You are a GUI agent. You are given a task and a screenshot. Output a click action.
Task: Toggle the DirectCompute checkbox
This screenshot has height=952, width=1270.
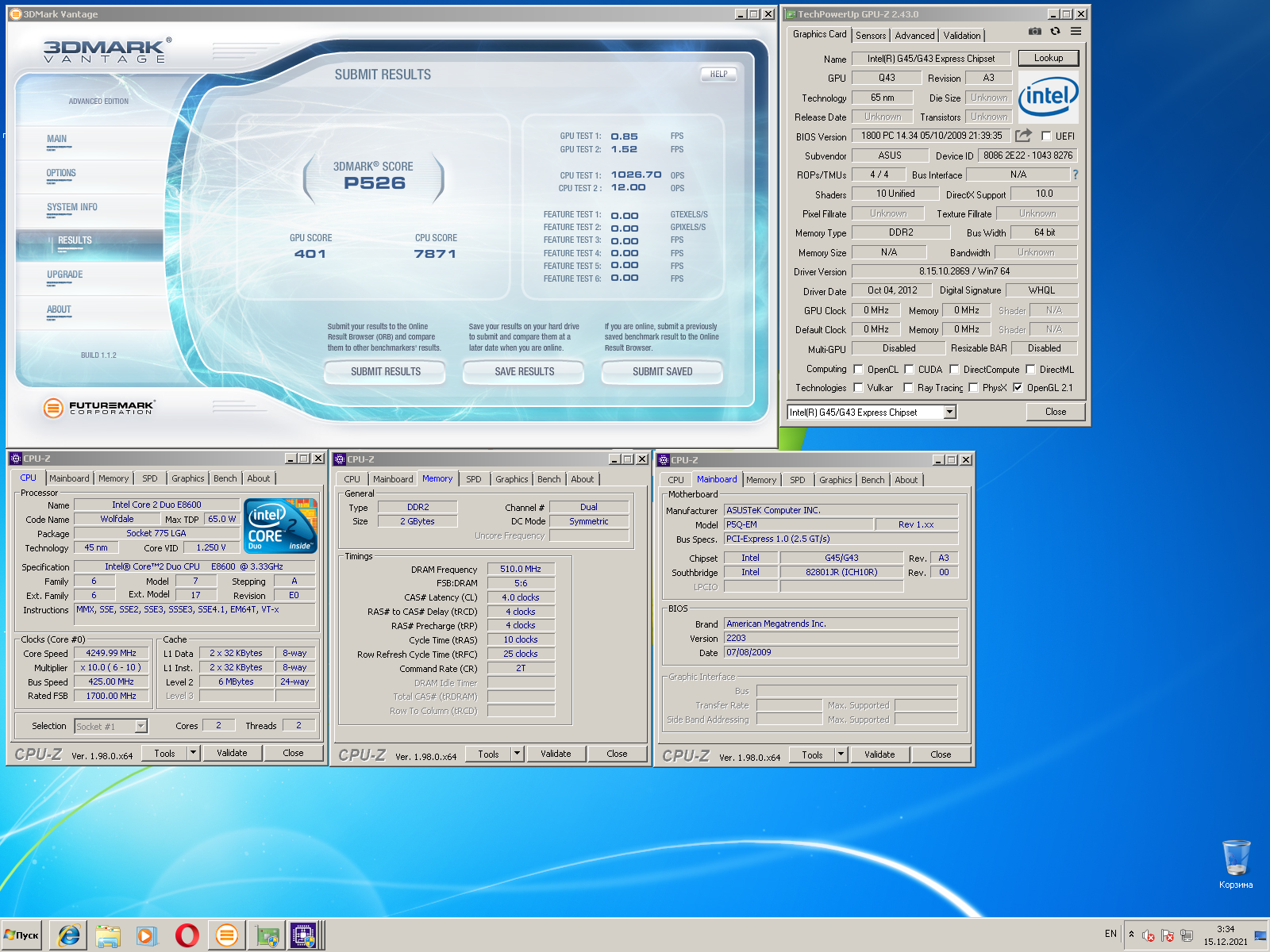954,369
